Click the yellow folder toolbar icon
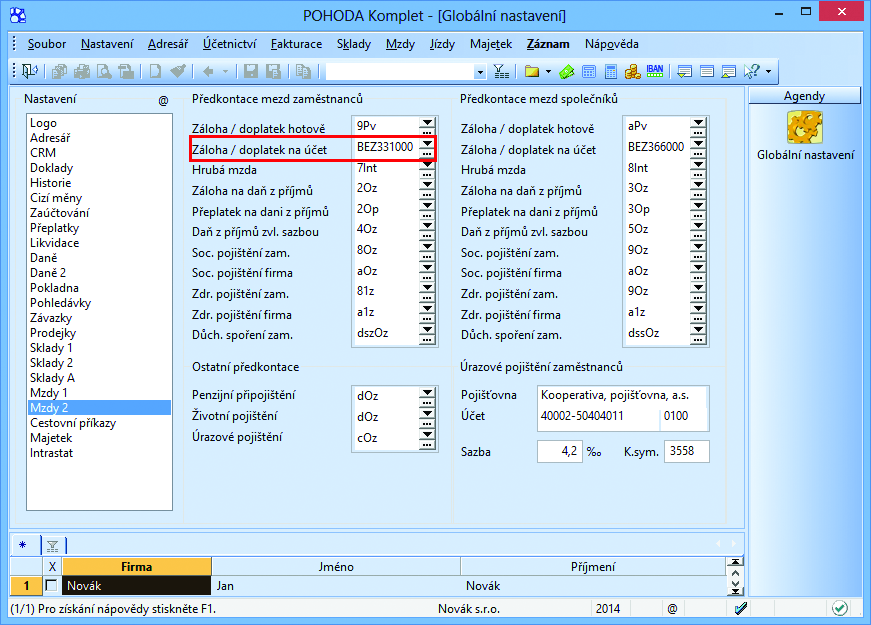Screen dimensions: 871x625 (532, 71)
